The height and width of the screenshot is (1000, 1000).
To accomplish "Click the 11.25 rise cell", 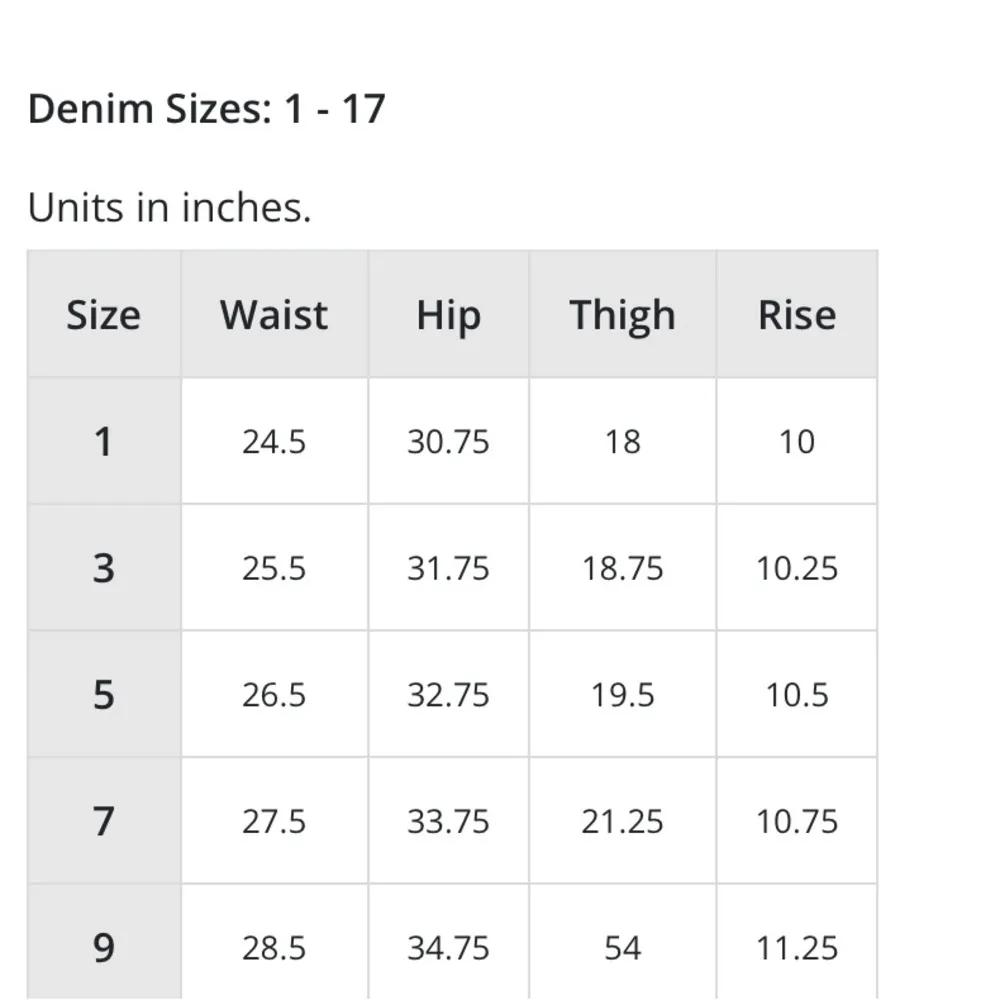I will coord(797,947).
